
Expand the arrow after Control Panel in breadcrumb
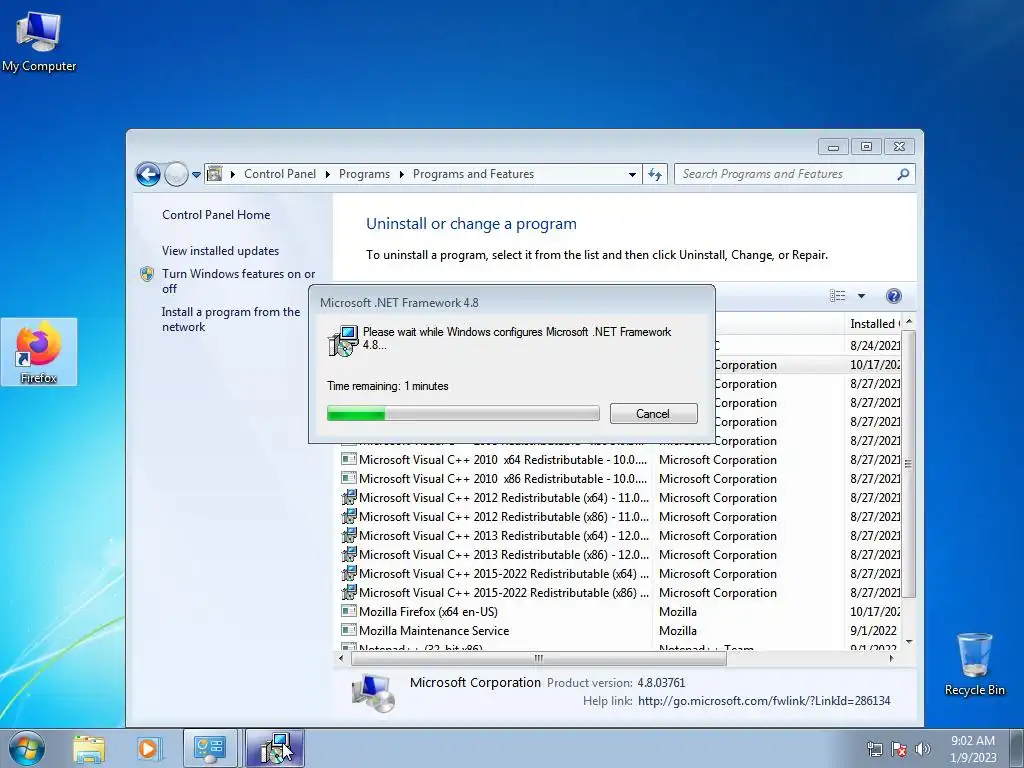point(327,174)
